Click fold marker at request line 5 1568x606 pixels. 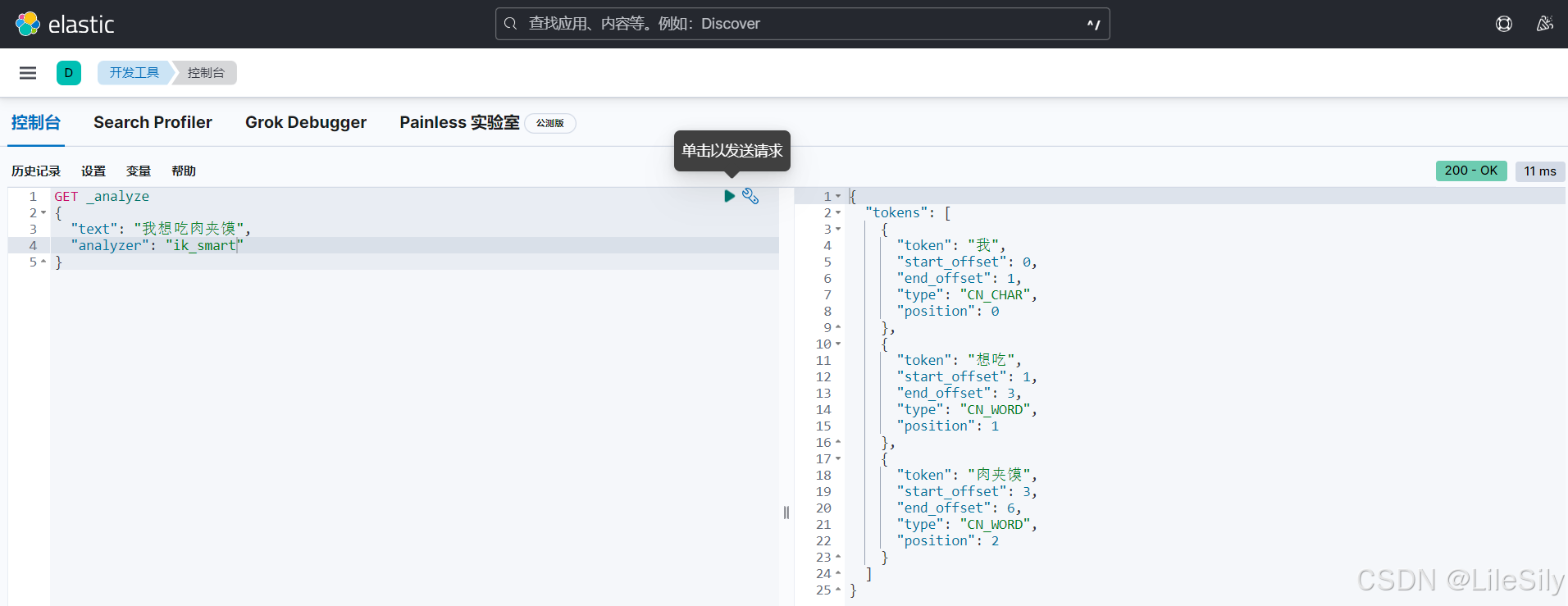[x=43, y=262]
